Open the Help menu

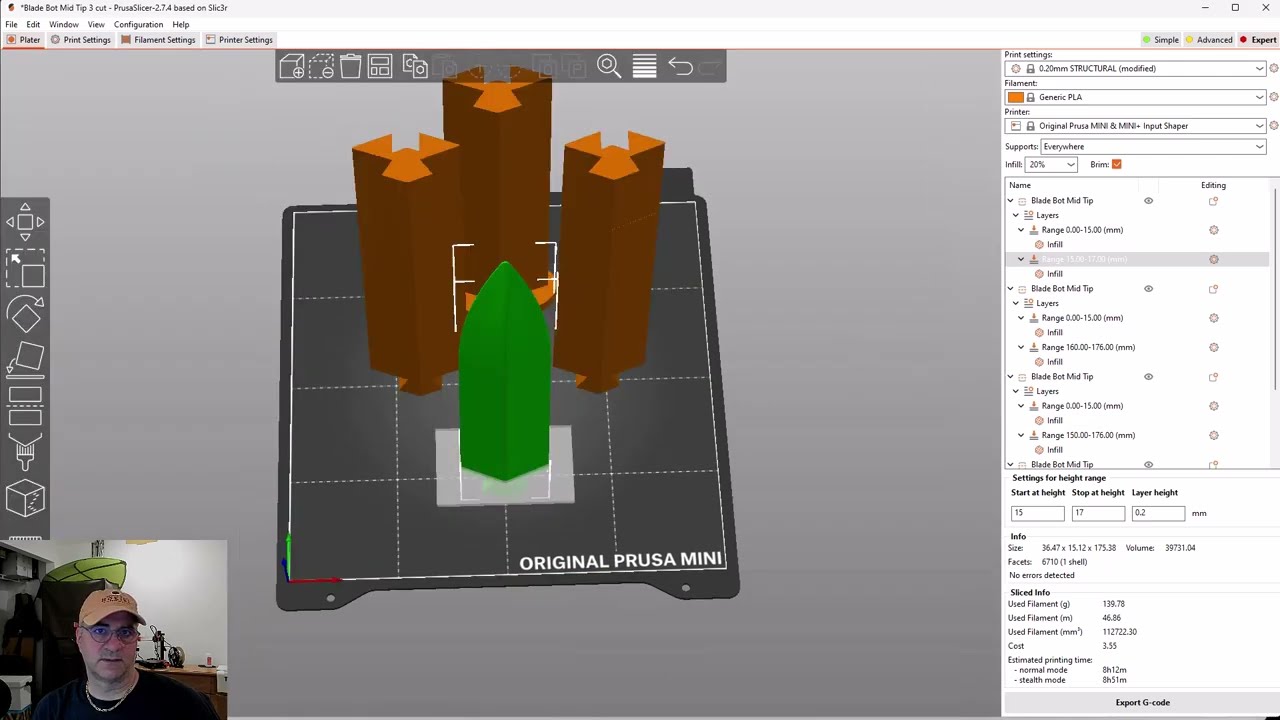pos(180,24)
